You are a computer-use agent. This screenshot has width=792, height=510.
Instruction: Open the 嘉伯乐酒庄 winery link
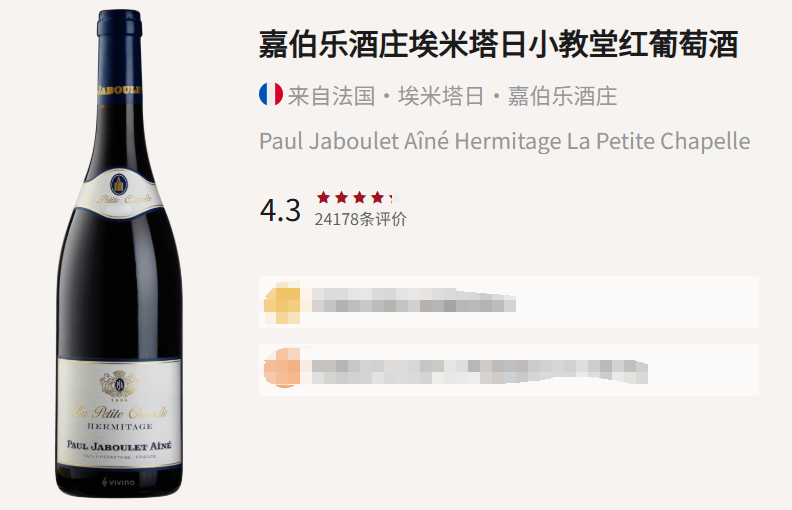click(x=562, y=96)
